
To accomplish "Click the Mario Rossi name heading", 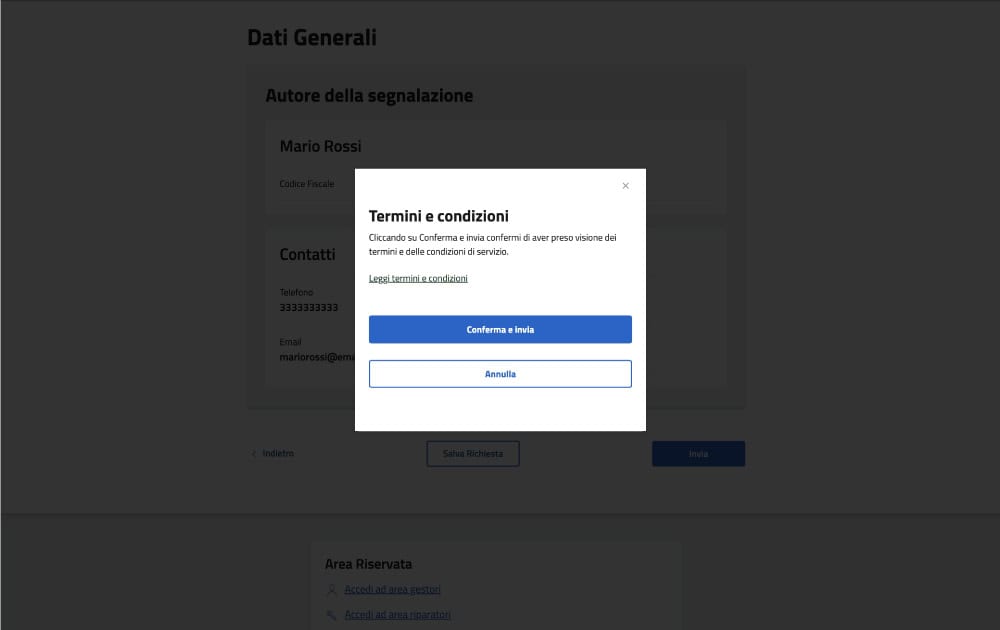I will (320, 146).
